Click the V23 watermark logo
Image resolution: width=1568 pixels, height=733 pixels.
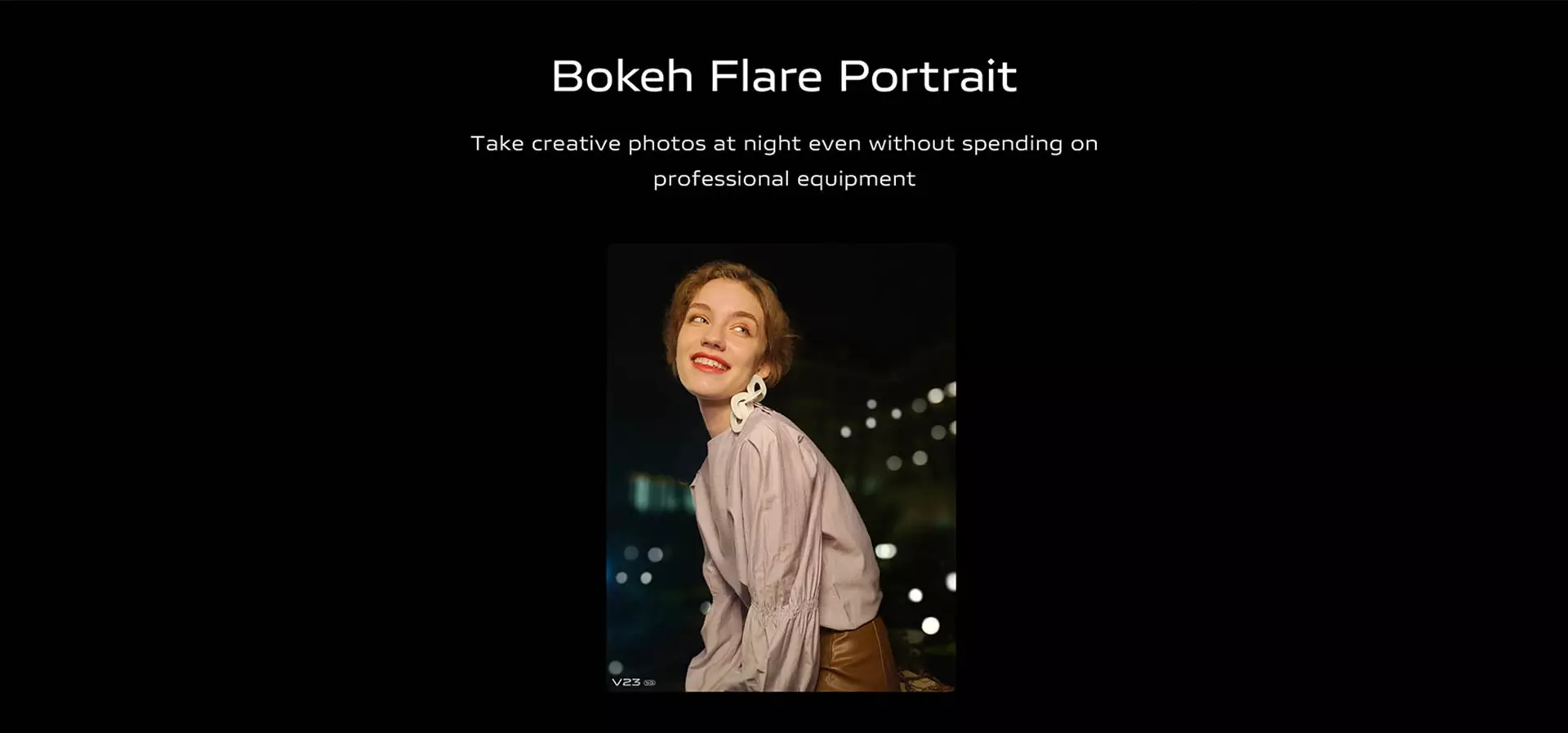click(x=626, y=682)
